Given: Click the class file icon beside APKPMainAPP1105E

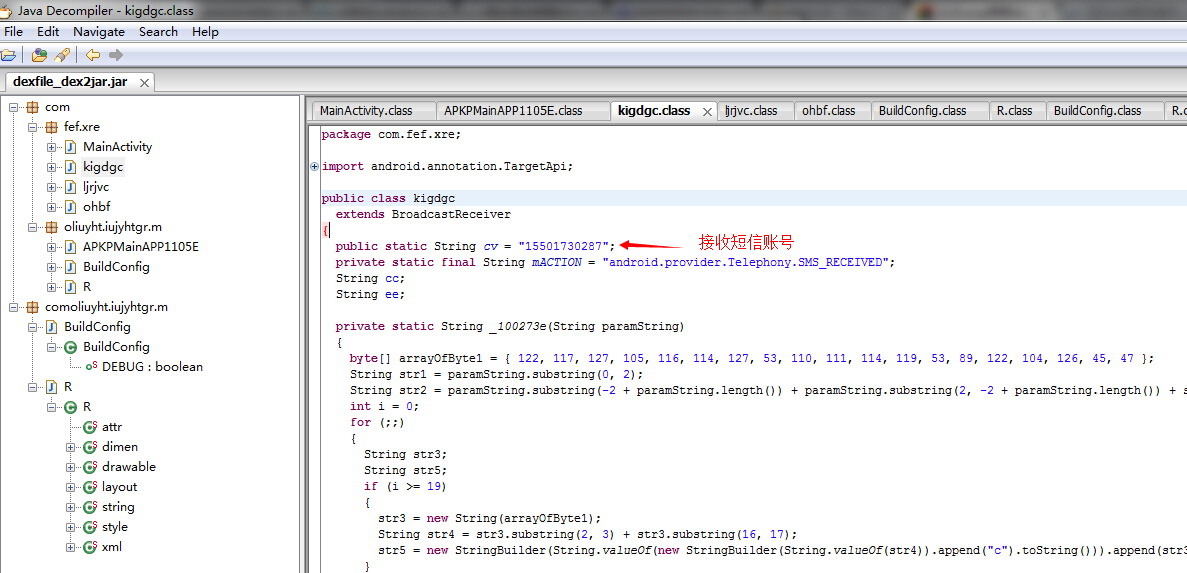Looking at the screenshot, I should (x=70, y=247).
